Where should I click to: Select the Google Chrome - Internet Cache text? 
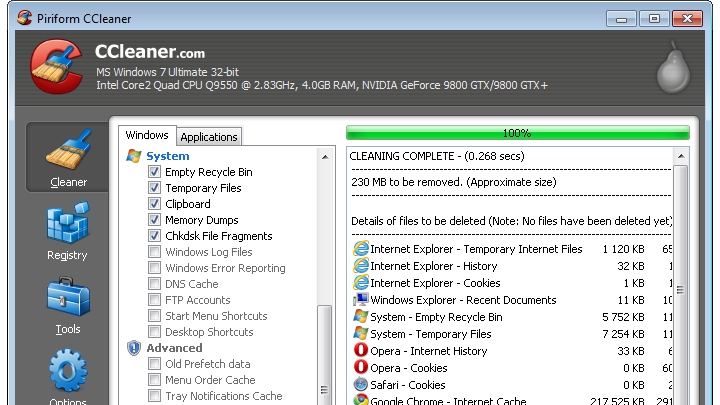448,400
